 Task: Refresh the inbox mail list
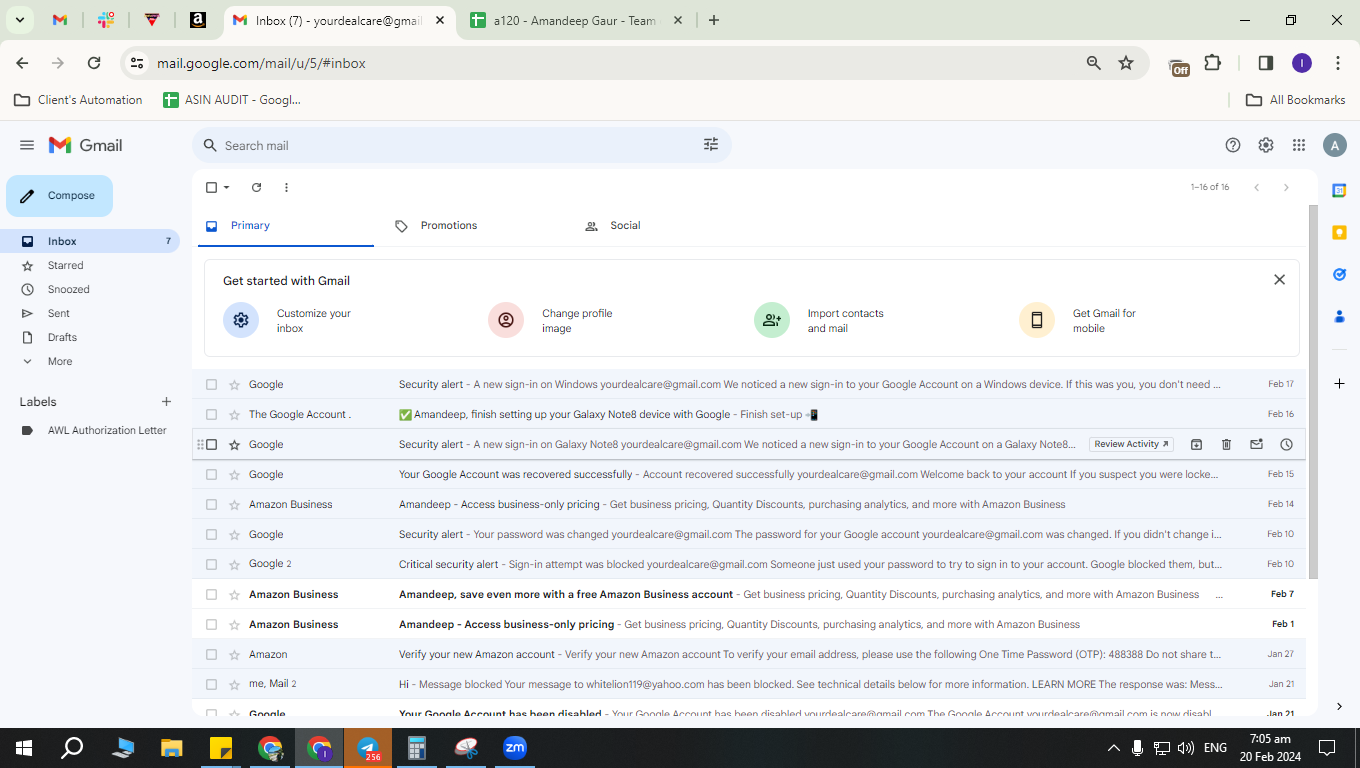pos(256,187)
